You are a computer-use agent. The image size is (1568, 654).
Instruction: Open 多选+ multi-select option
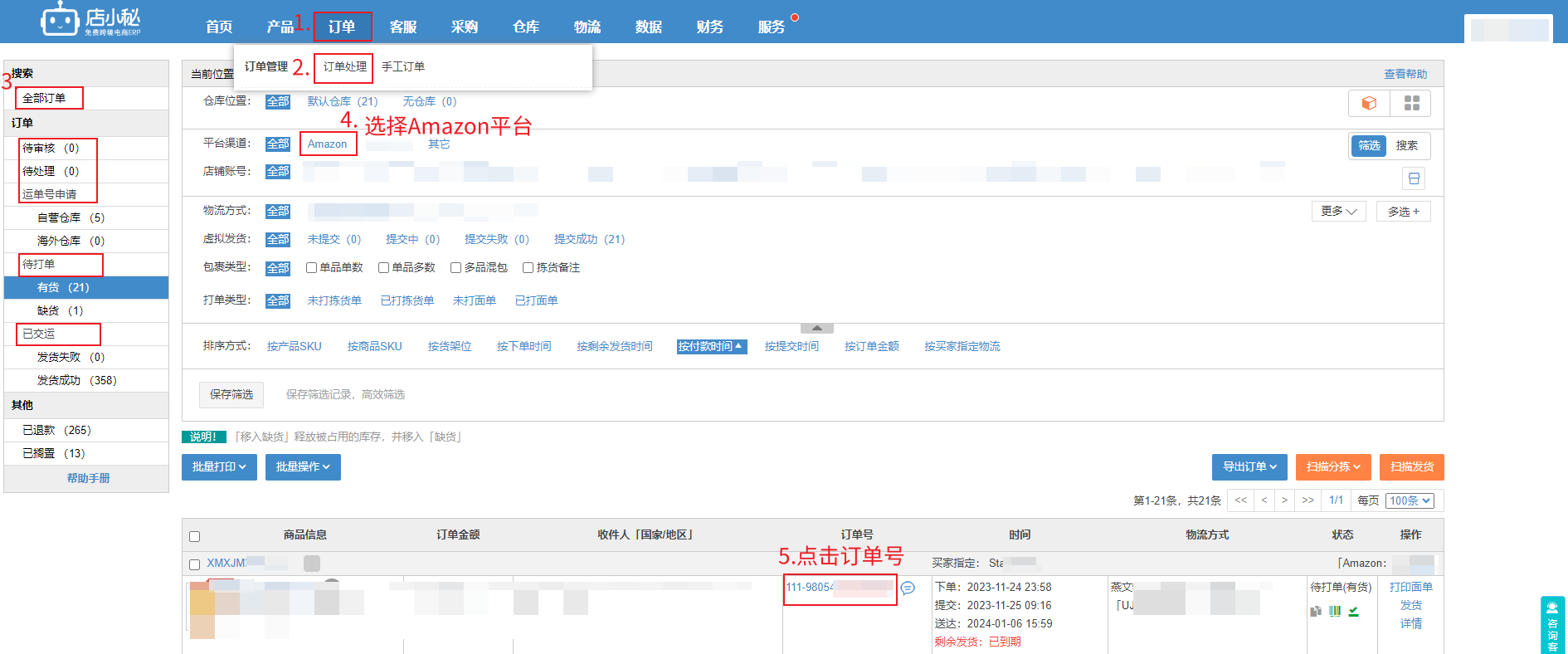[x=1404, y=212]
